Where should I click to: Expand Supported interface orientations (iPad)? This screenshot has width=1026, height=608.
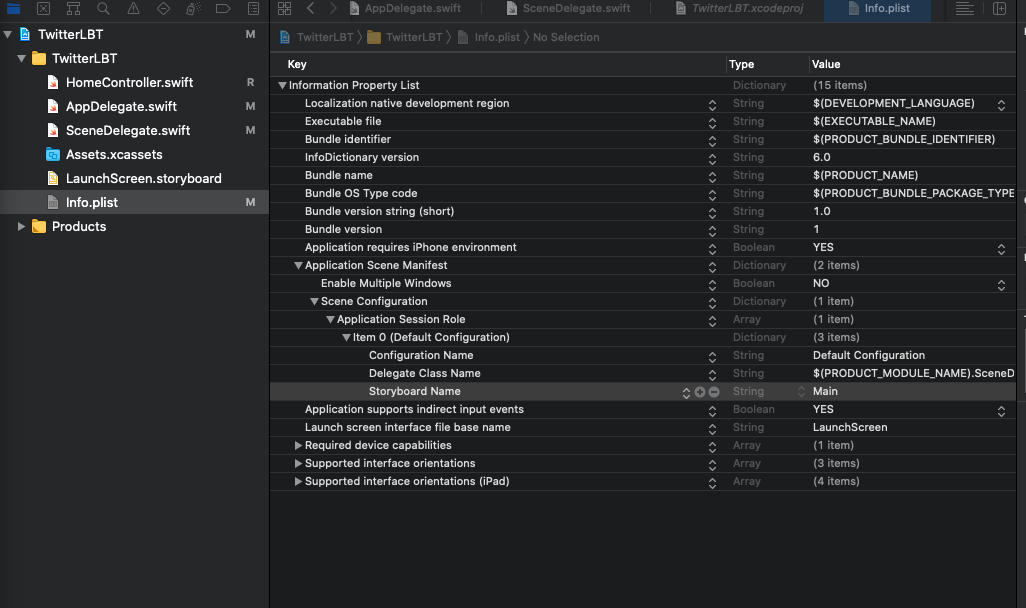point(298,482)
